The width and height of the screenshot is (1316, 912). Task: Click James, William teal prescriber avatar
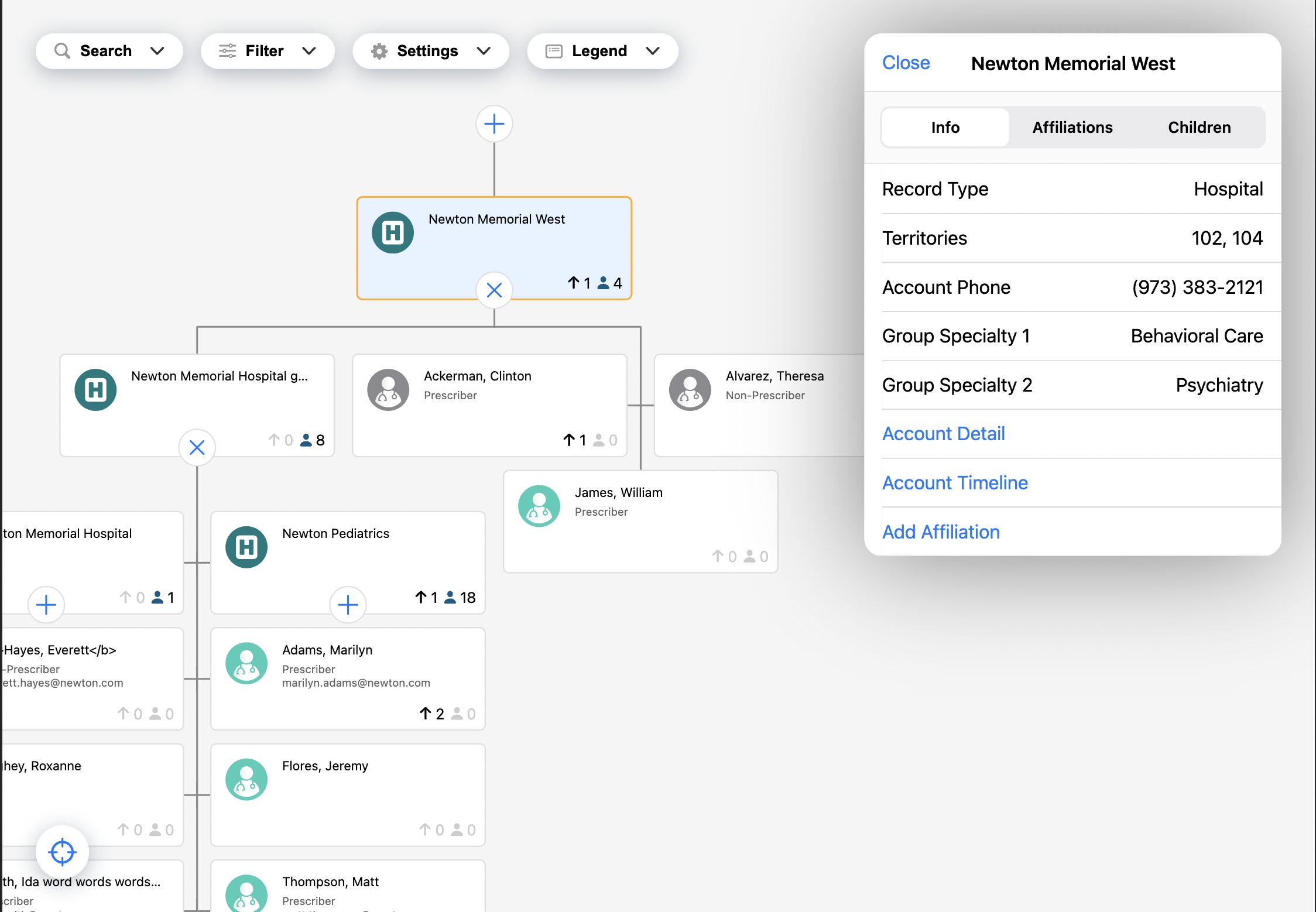coord(539,506)
